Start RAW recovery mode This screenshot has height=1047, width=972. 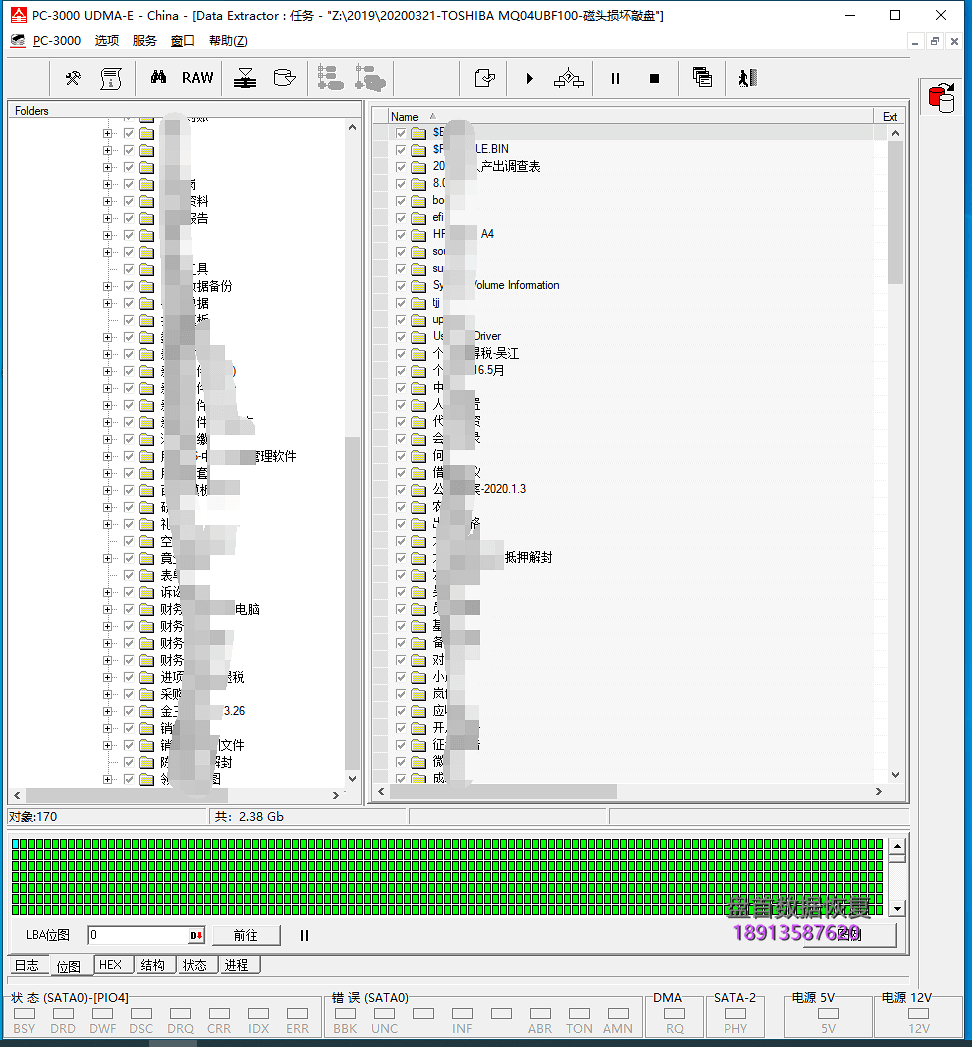pos(198,77)
